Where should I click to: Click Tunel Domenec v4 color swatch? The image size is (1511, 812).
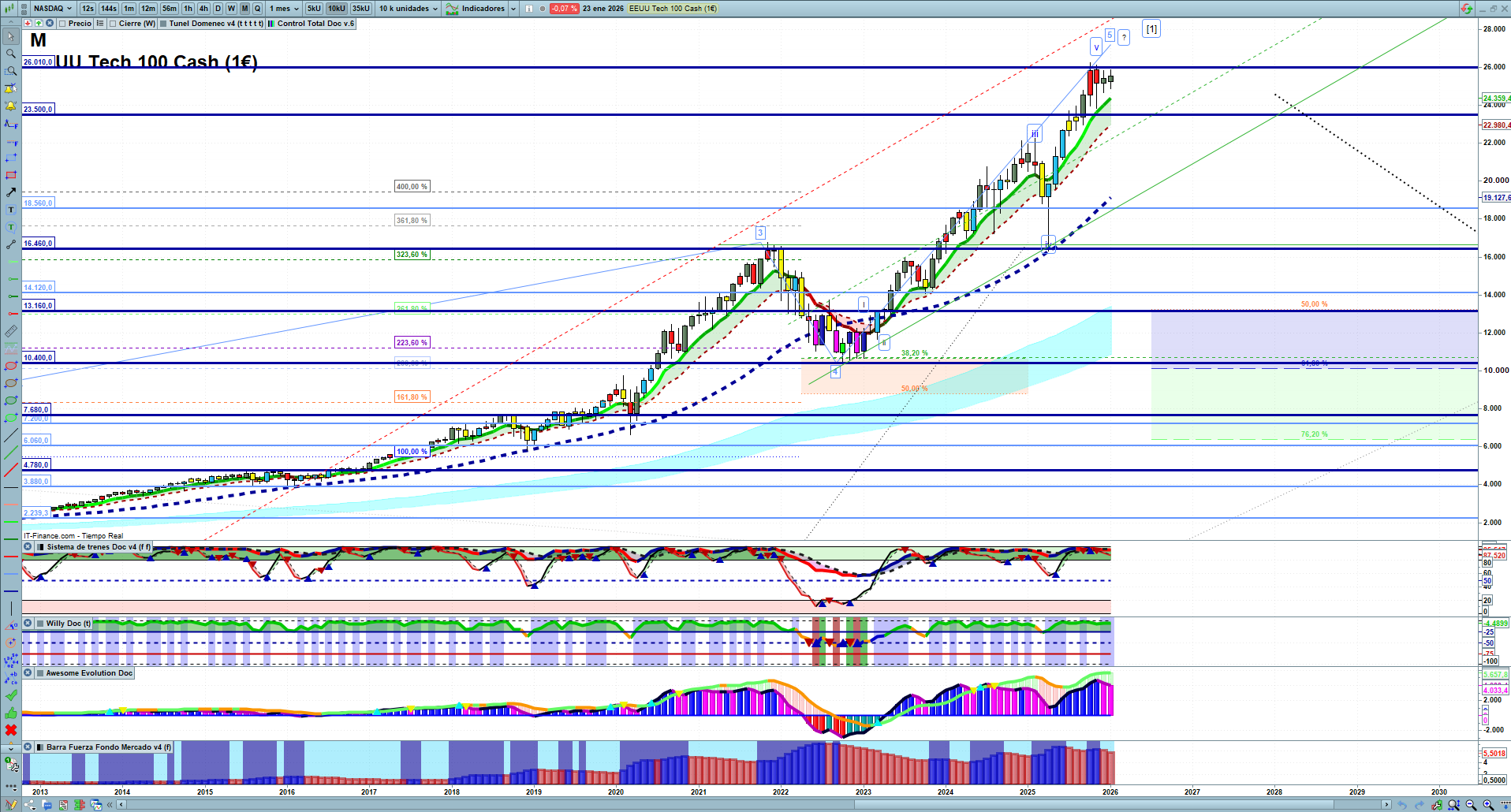coord(163,24)
